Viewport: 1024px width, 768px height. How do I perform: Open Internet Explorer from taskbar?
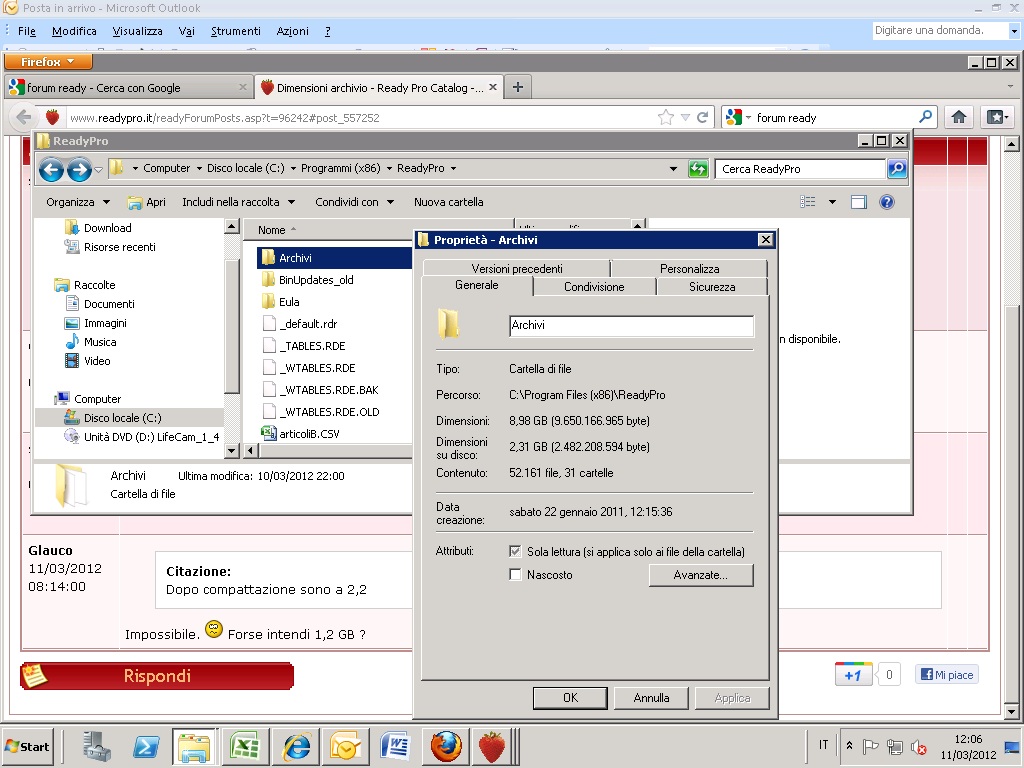[295, 746]
